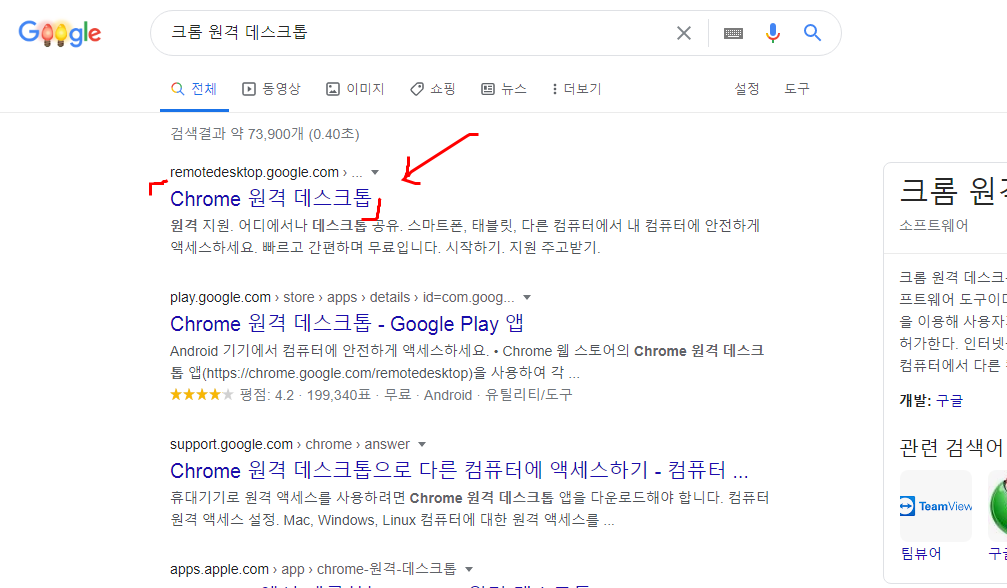Open the TeamViewer related search thumbnail

pos(936,506)
